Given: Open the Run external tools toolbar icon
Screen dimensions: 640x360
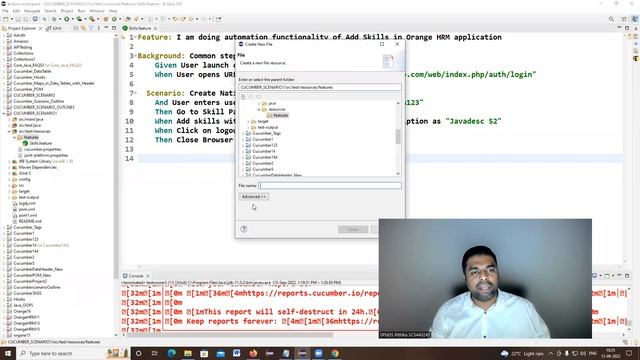Looking at the screenshot, I should [92, 19].
